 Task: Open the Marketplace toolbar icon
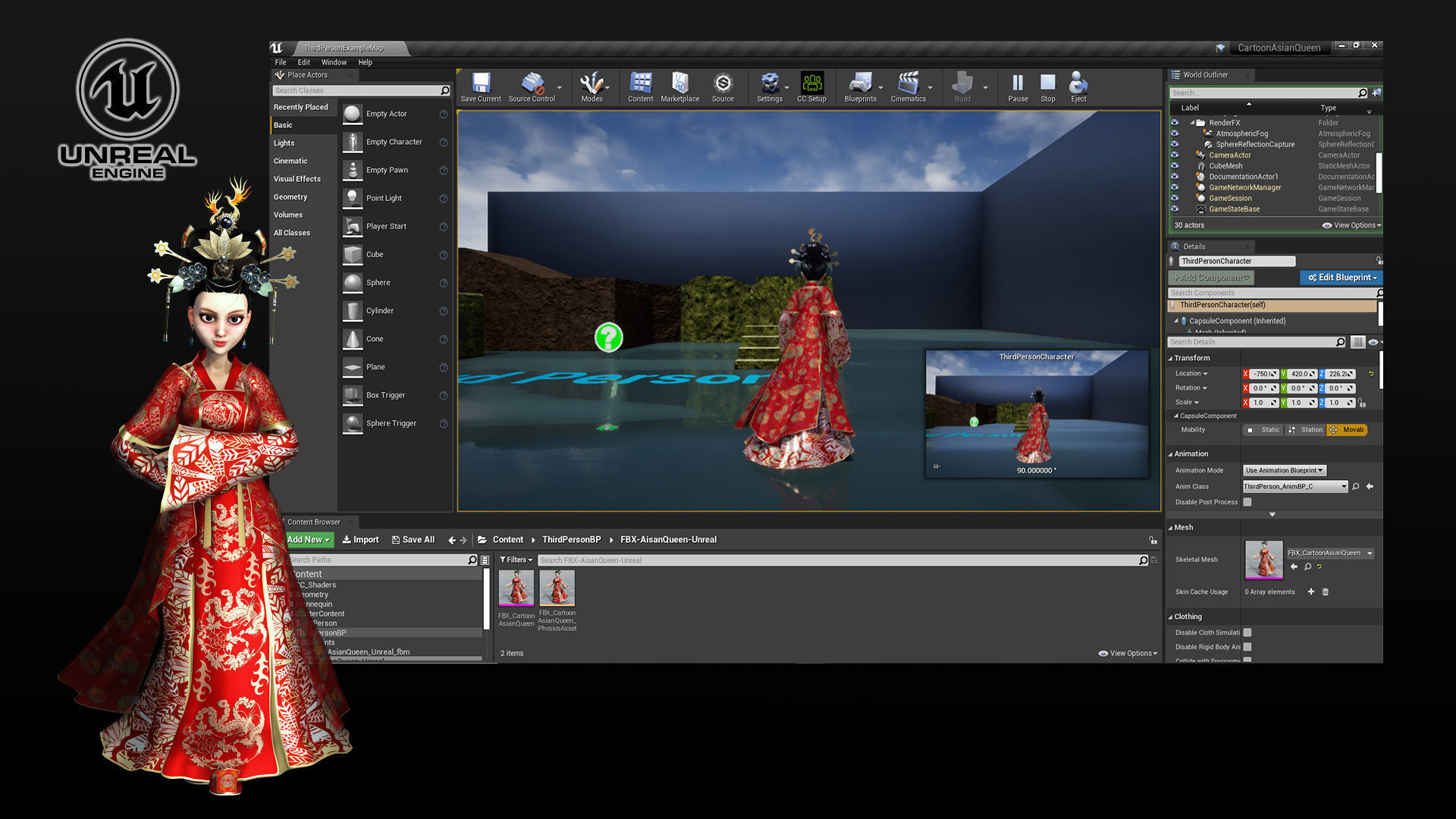[x=679, y=83]
